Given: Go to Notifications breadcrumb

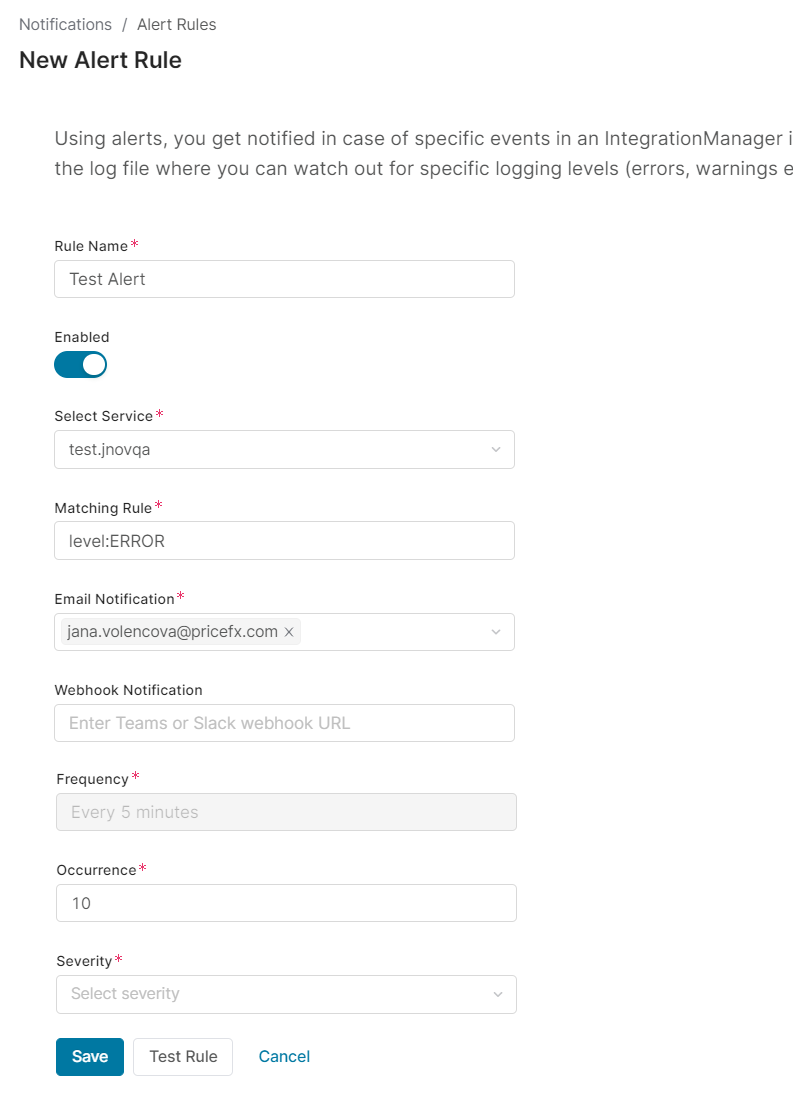Looking at the screenshot, I should click(65, 24).
